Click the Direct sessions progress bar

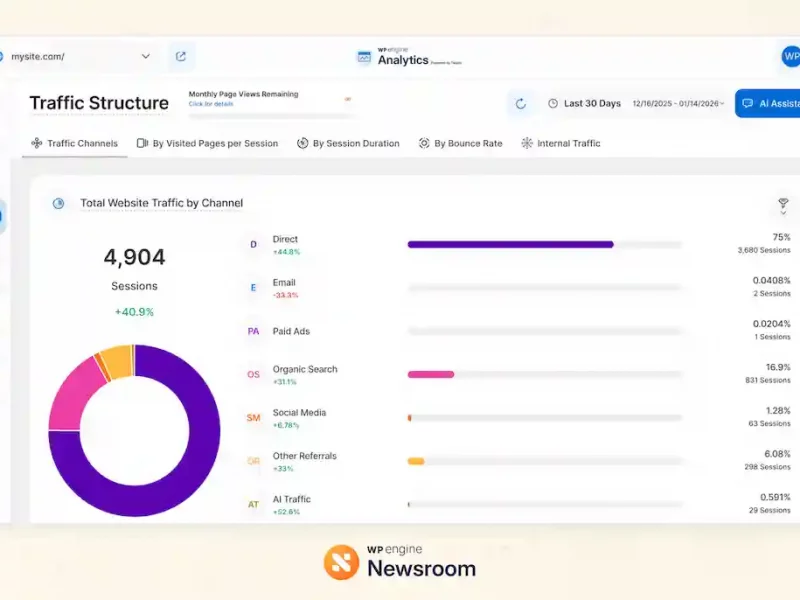click(510, 243)
